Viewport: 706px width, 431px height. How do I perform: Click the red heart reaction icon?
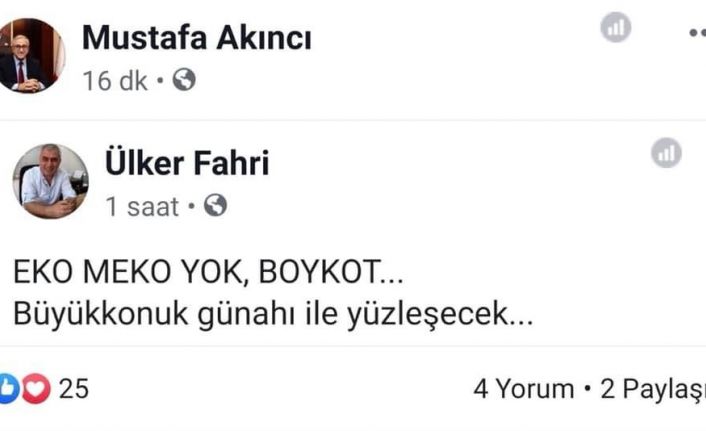(x=36, y=388)
